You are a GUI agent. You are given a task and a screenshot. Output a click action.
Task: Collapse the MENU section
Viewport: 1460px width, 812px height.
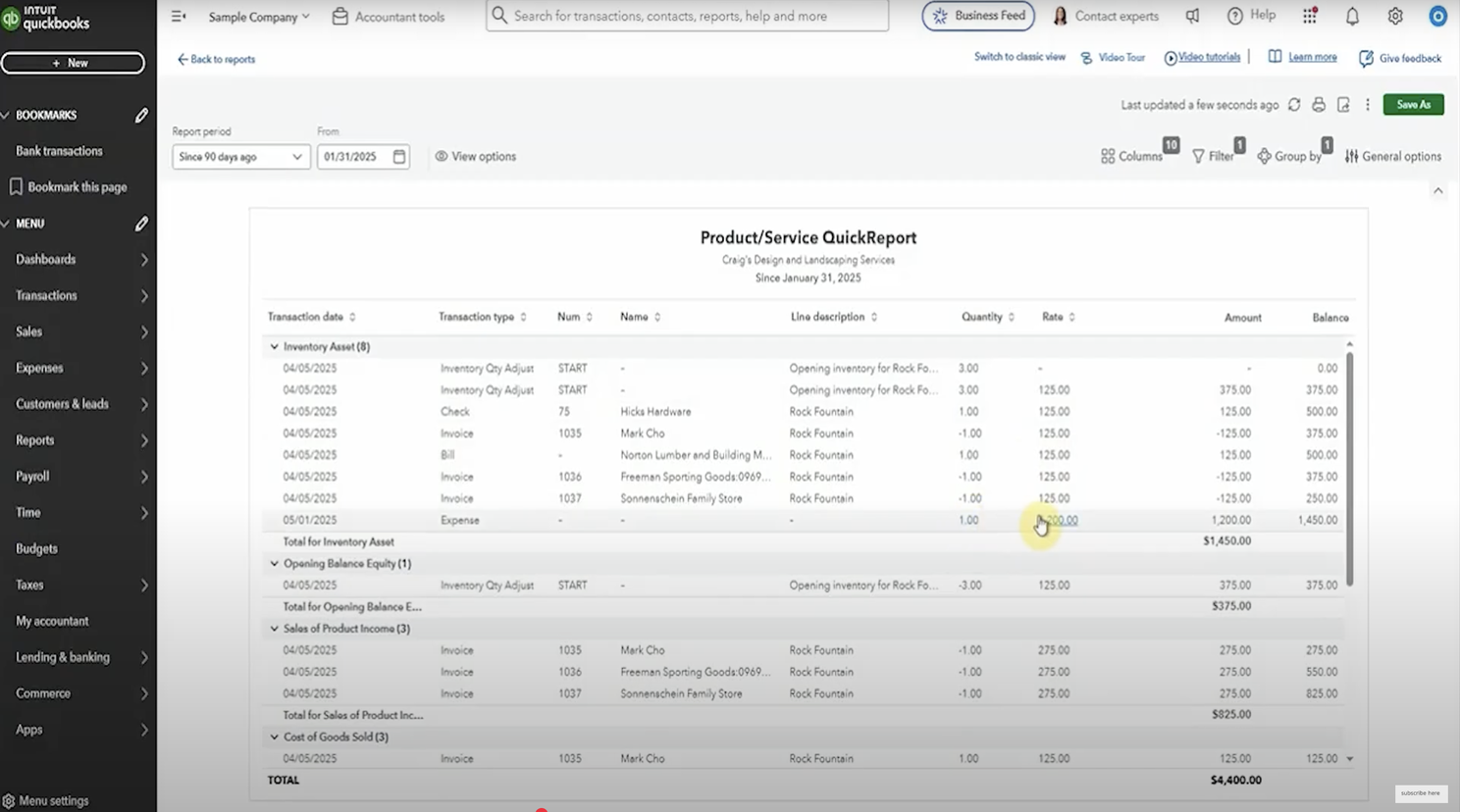[6, 224]
